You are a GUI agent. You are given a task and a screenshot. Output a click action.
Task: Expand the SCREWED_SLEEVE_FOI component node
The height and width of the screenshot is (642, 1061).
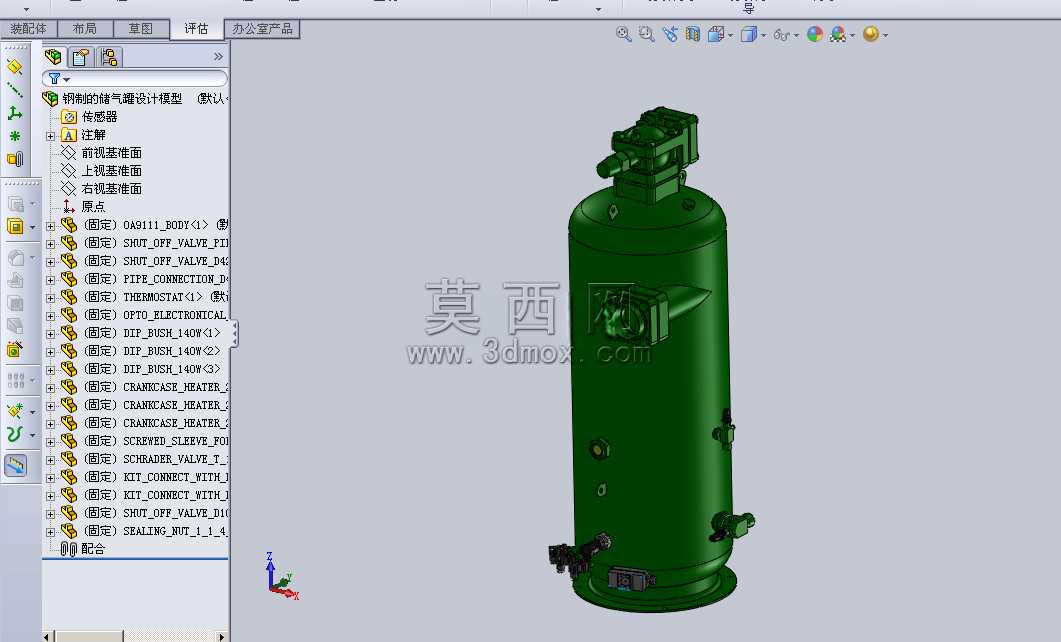click(x=50, y=442)
